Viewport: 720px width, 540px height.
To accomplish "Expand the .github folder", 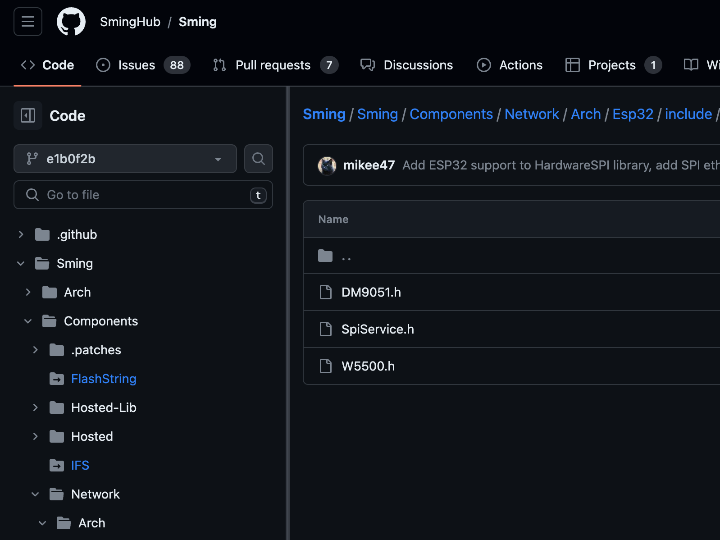I will 21,235.
